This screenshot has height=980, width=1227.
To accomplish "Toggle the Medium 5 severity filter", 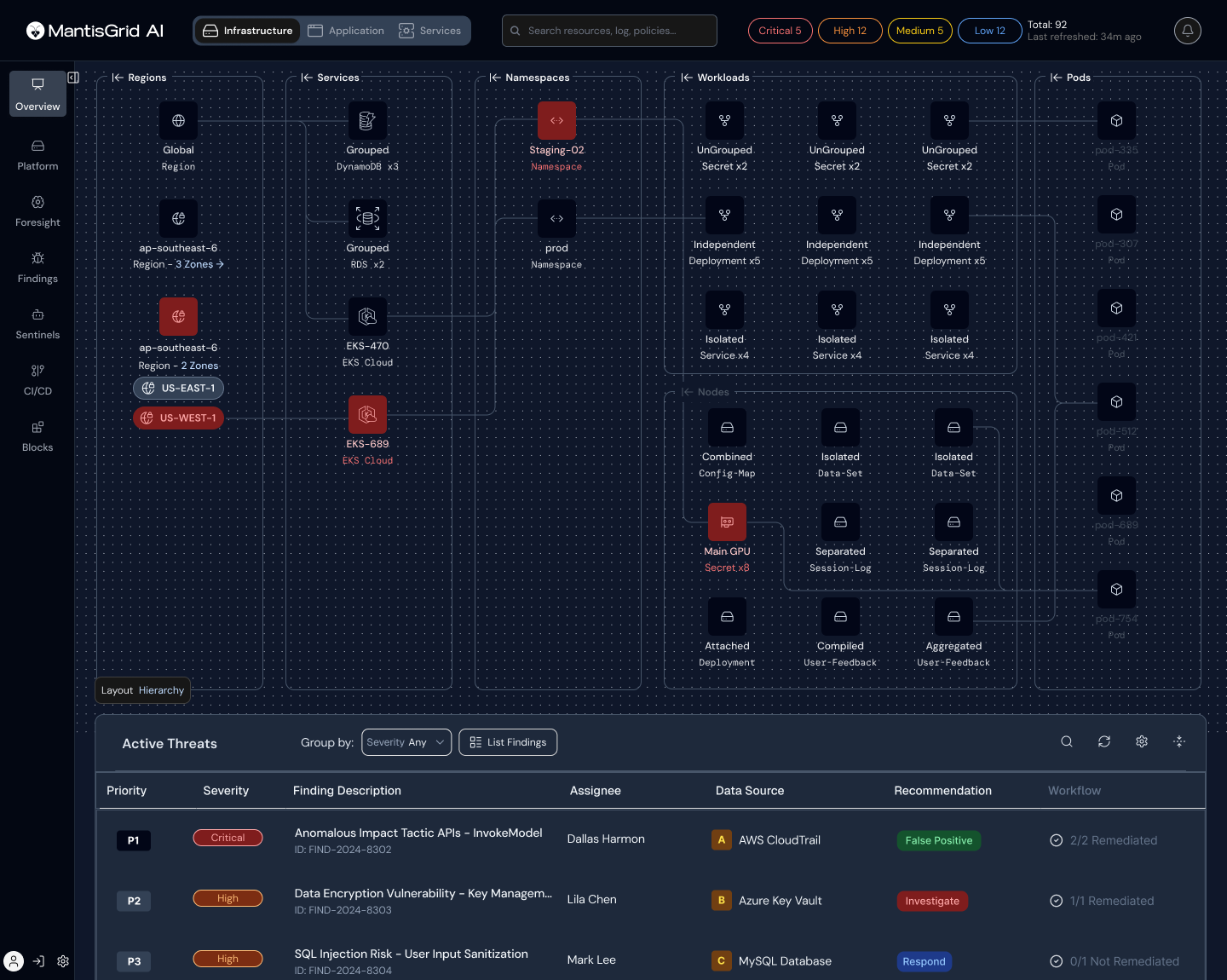I will tap(919, 31).
